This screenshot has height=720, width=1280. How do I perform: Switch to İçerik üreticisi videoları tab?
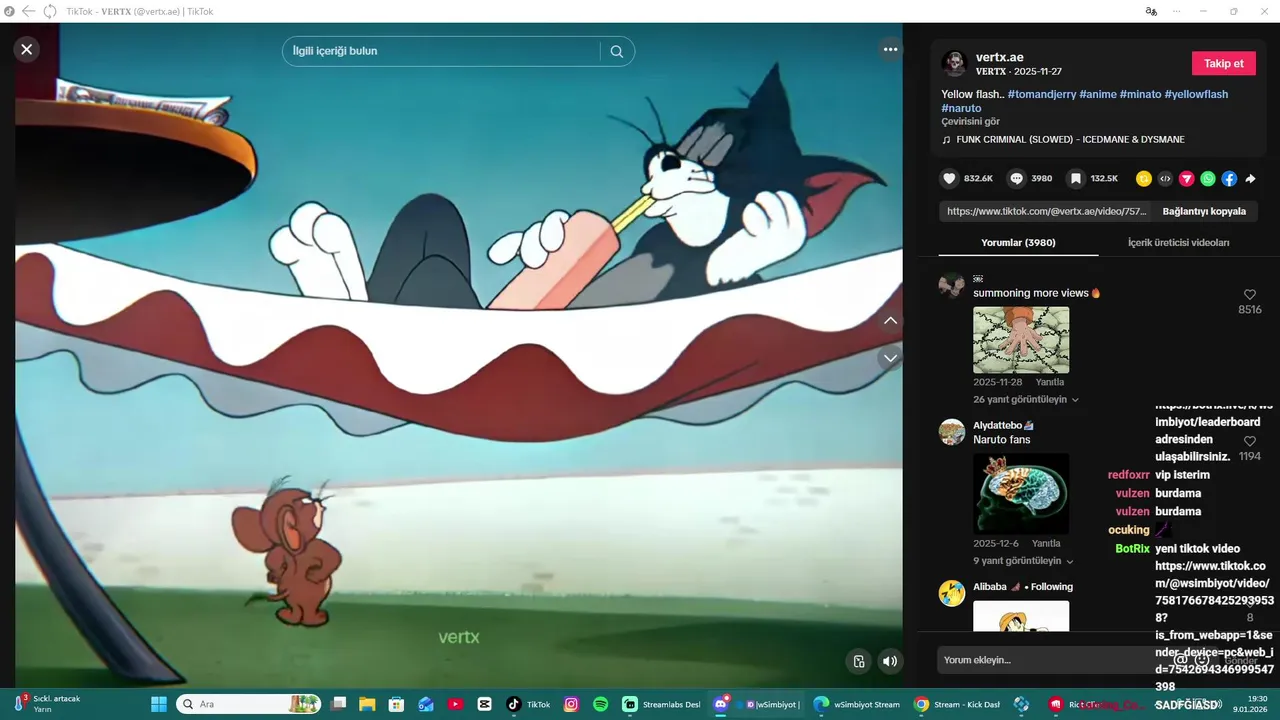[1178, 242]
